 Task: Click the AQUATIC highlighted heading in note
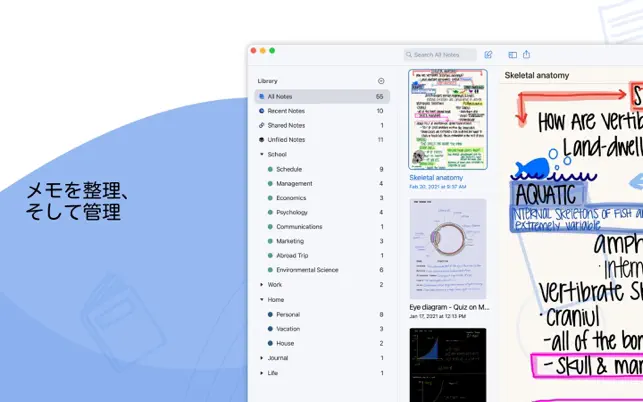pyautogui.click(x=545, y=194)
